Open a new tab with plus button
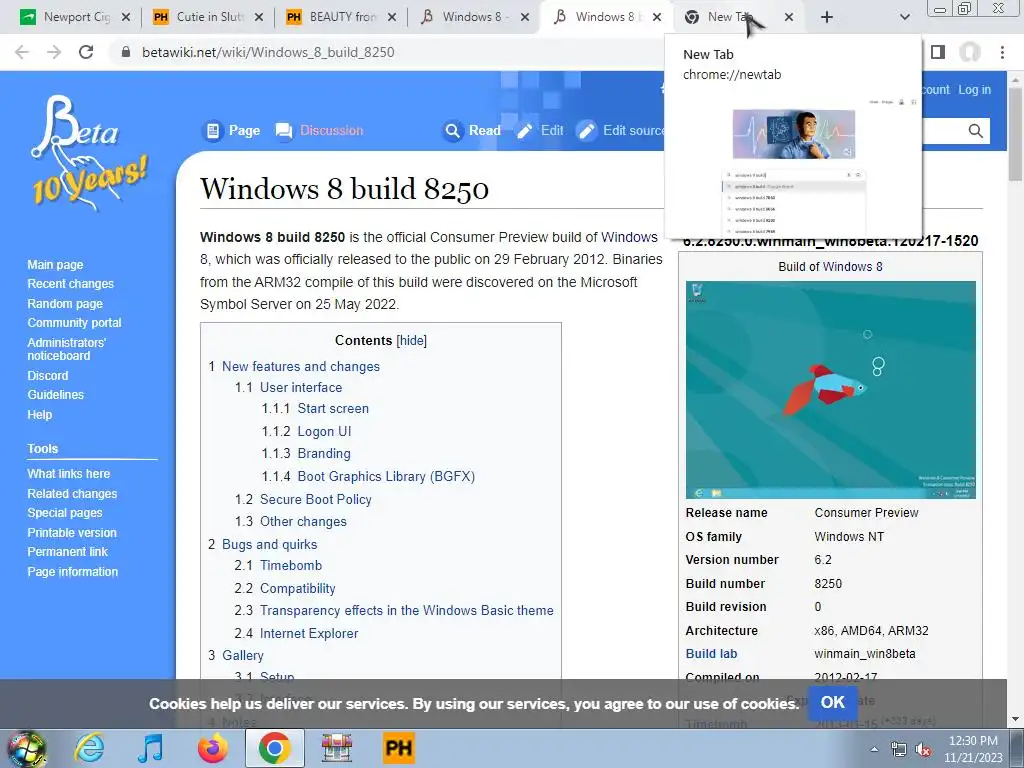This screenshot has height=768, width=1024. [x=827, y=17]
